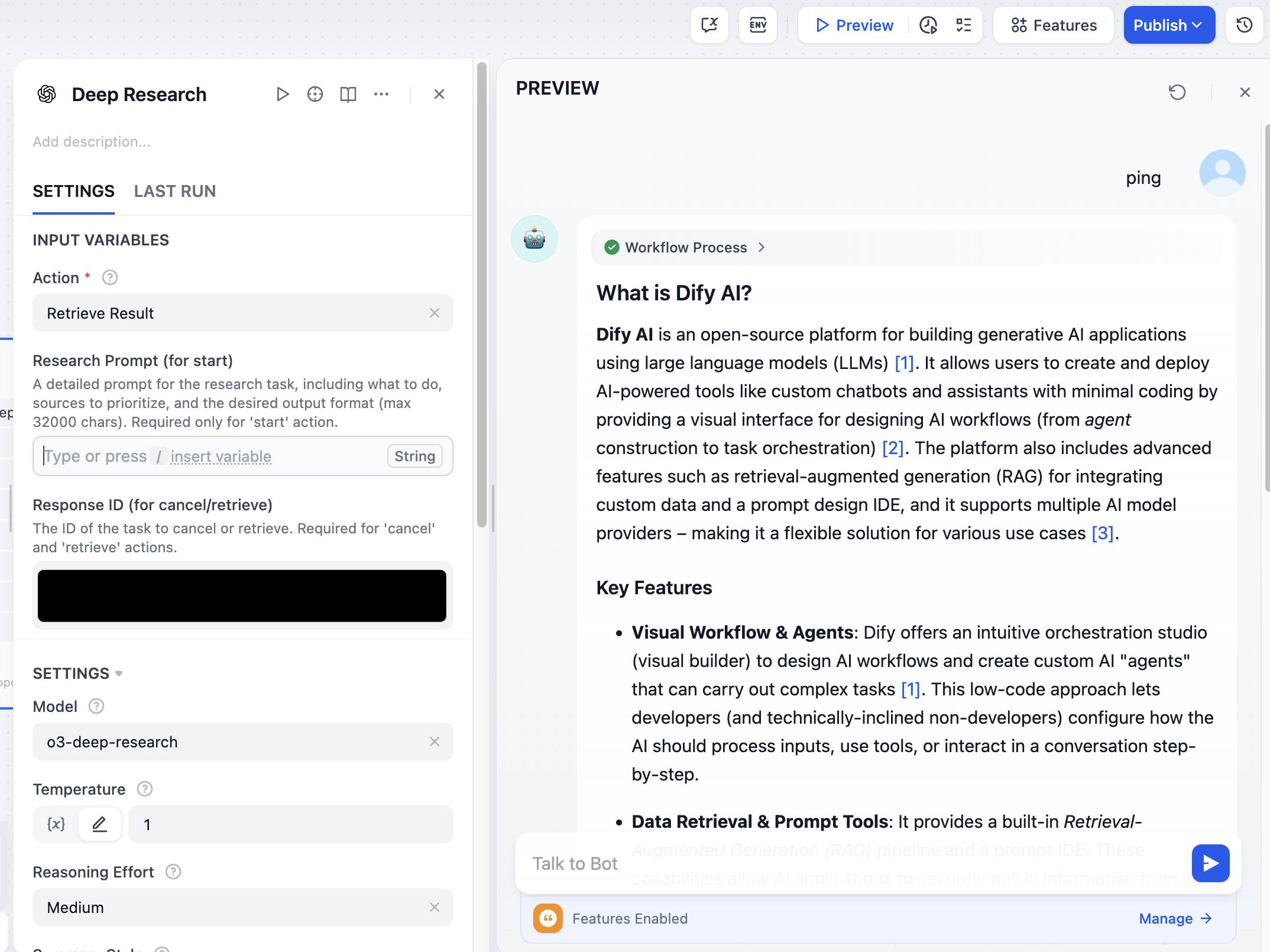Click the ENV environment variables icon
Image resolution: width=1270 pixels, height=952 pixels.
pos(757,25)
